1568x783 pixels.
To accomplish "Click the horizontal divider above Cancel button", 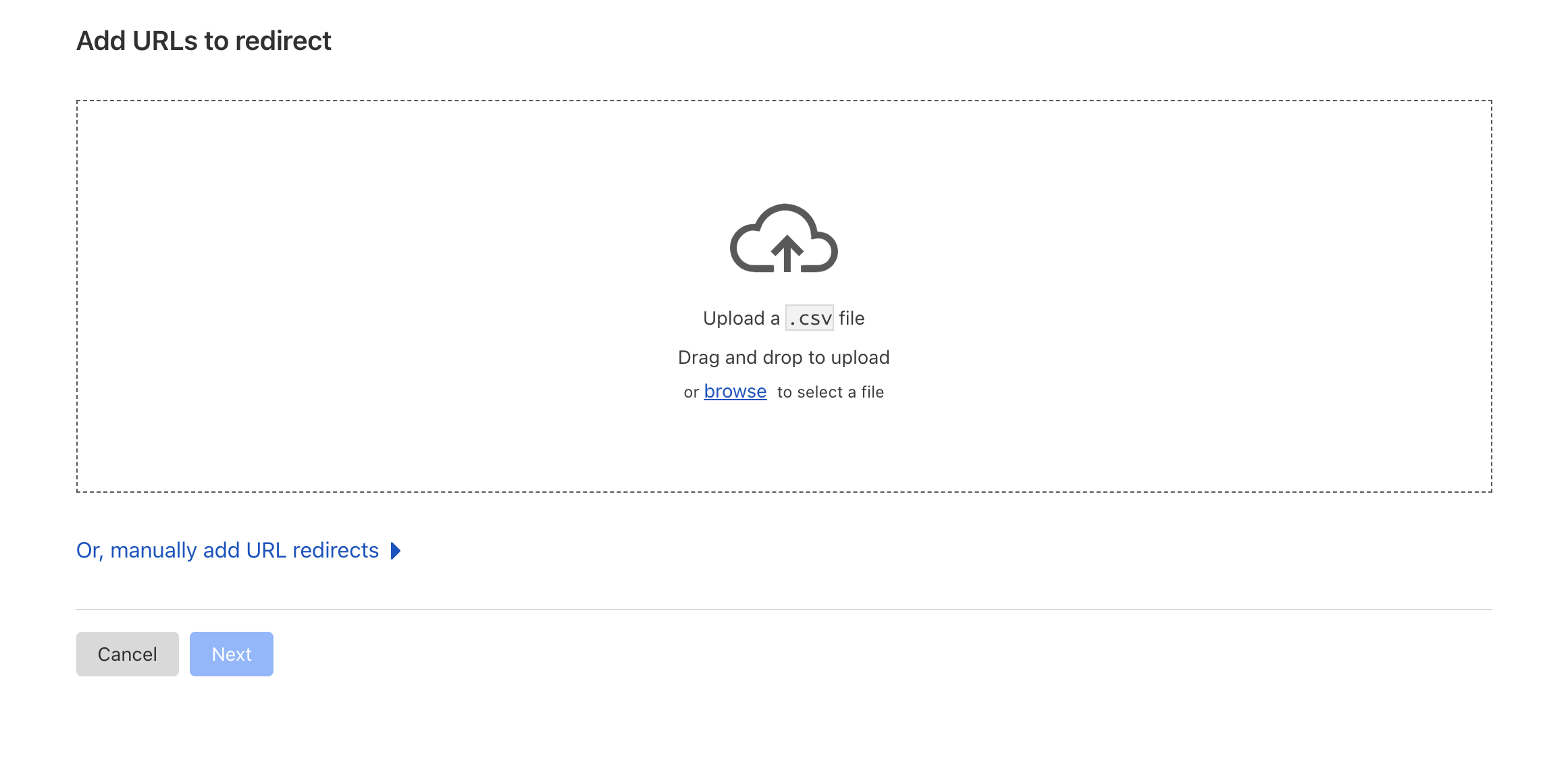I will [x=783, y=610].
